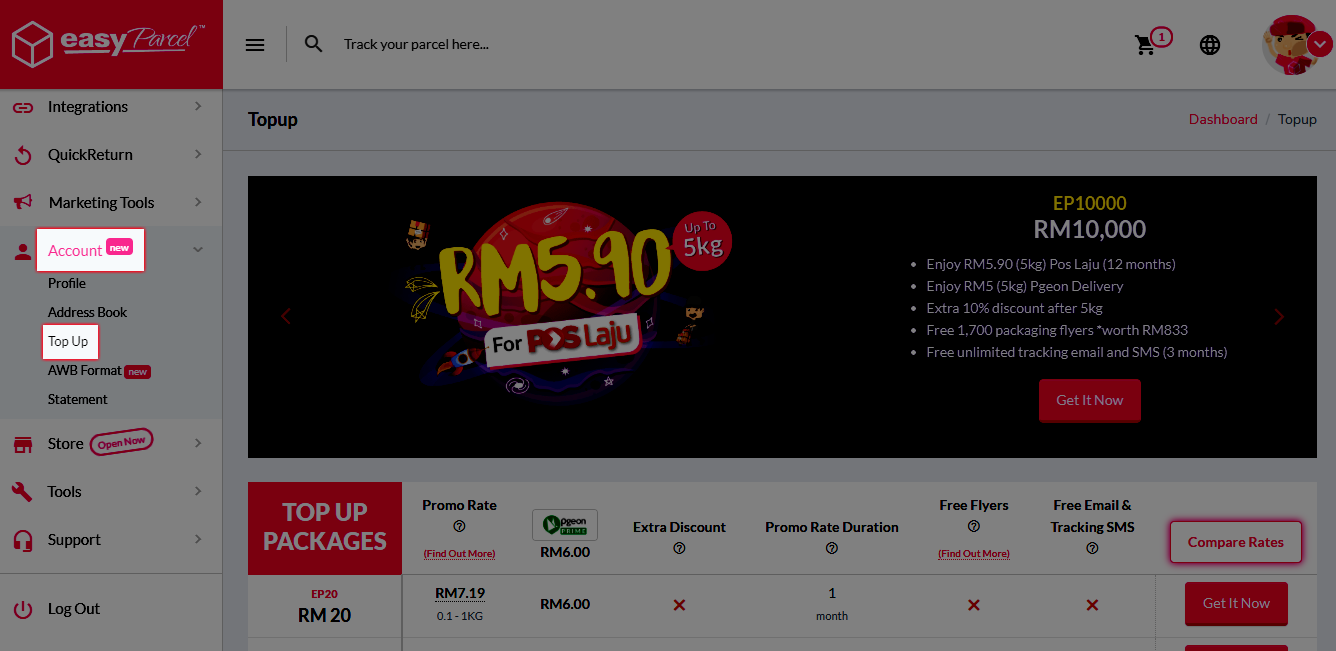Click the QuickReturn refresh icon
This screenshot has height=651, width=1336.
coord(23,155)
